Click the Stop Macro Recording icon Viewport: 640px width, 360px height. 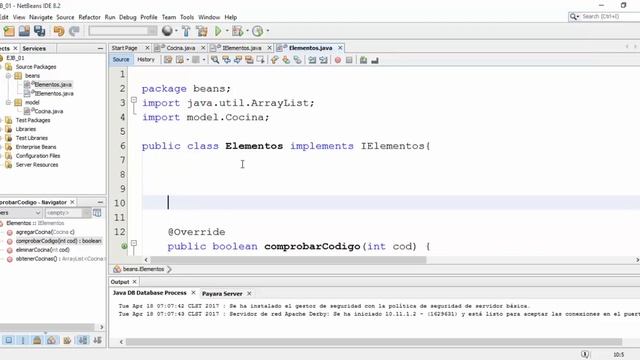click(349, 60)
